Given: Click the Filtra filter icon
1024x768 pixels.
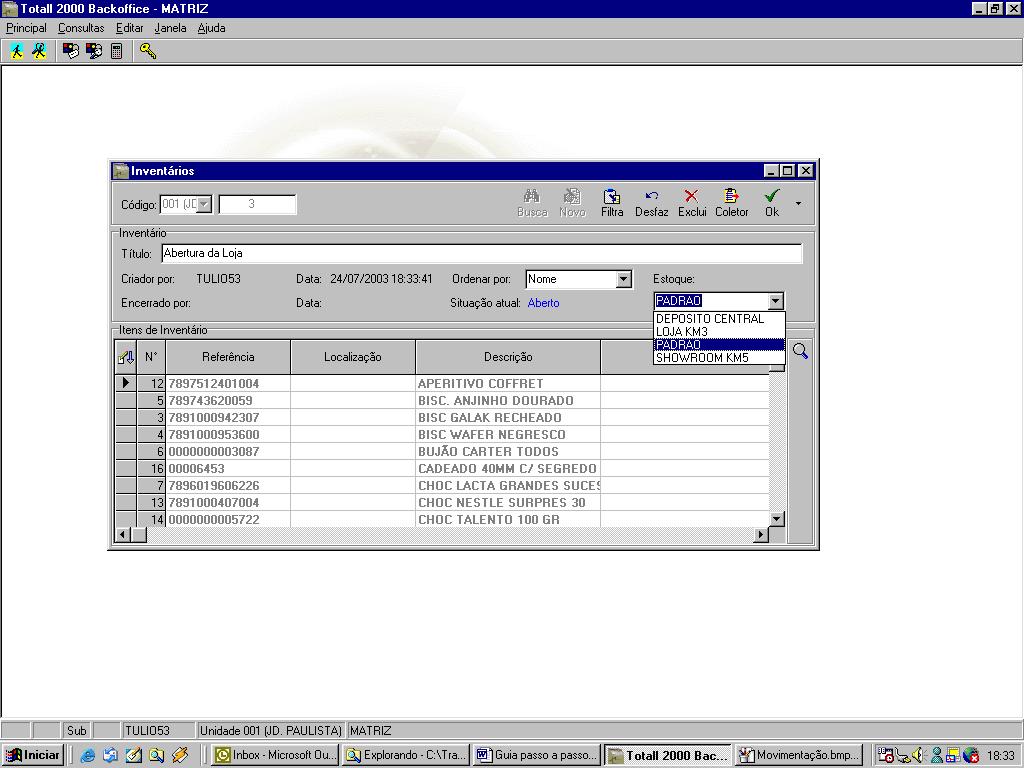Looking at the screenshot, I should [x=612, y=197].
